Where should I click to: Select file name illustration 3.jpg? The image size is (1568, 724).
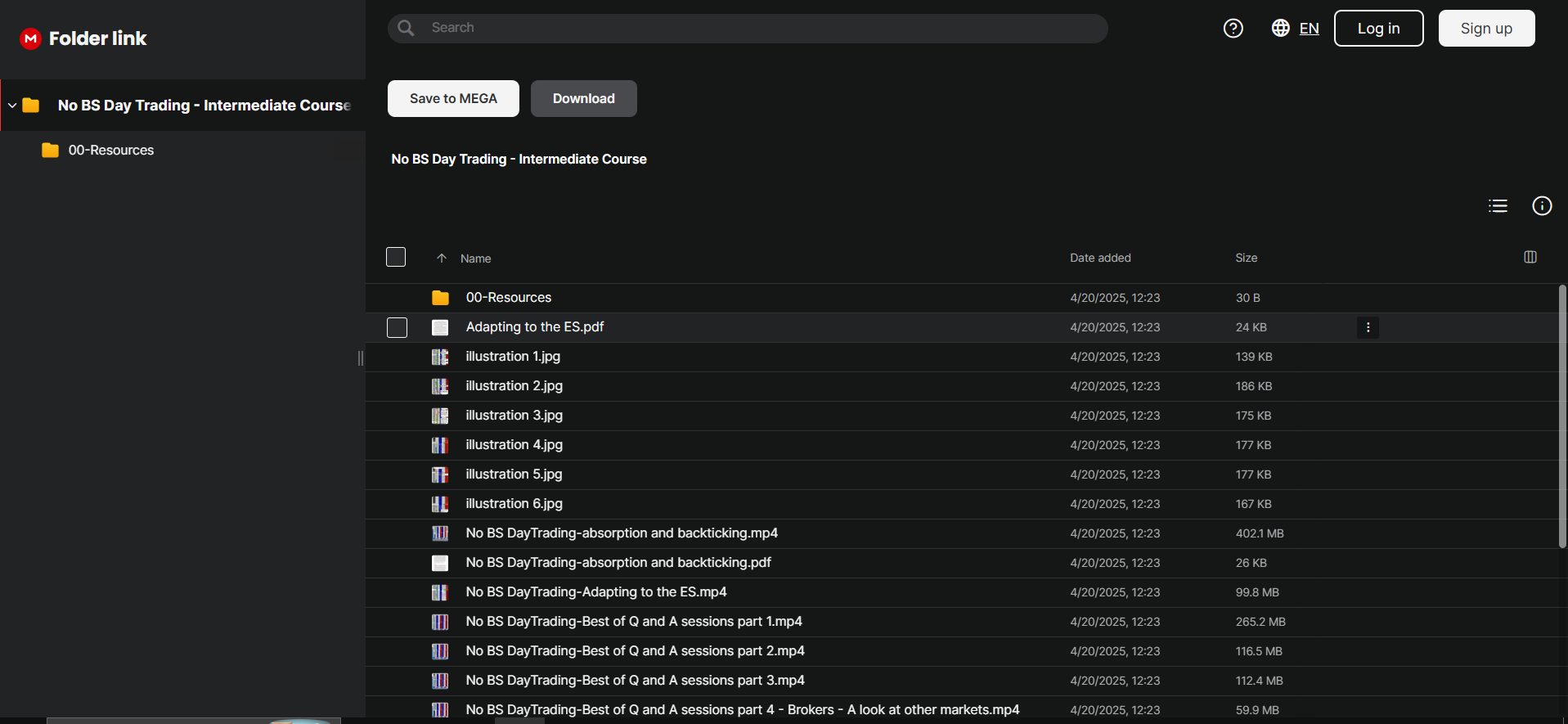pyautogui.click(x=514, y=416)
